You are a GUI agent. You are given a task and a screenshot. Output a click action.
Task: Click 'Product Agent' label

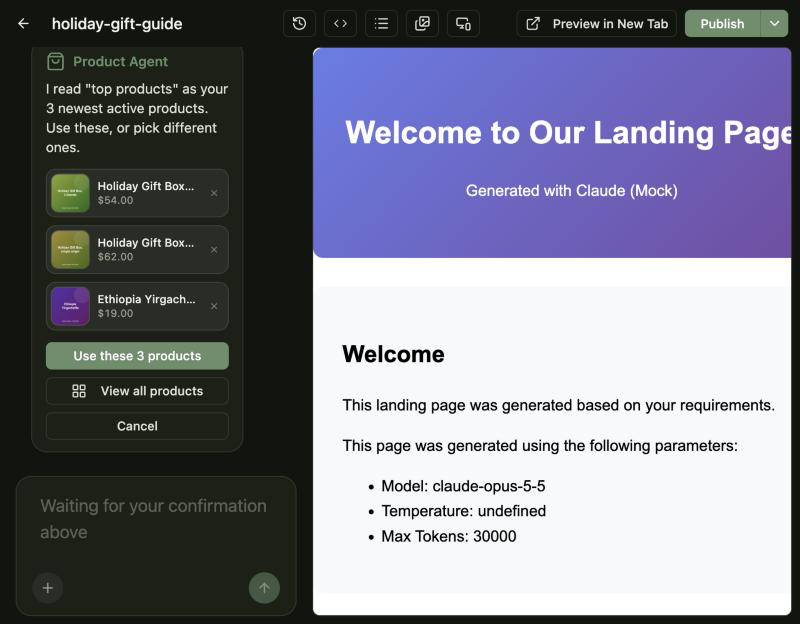(120, 62)
